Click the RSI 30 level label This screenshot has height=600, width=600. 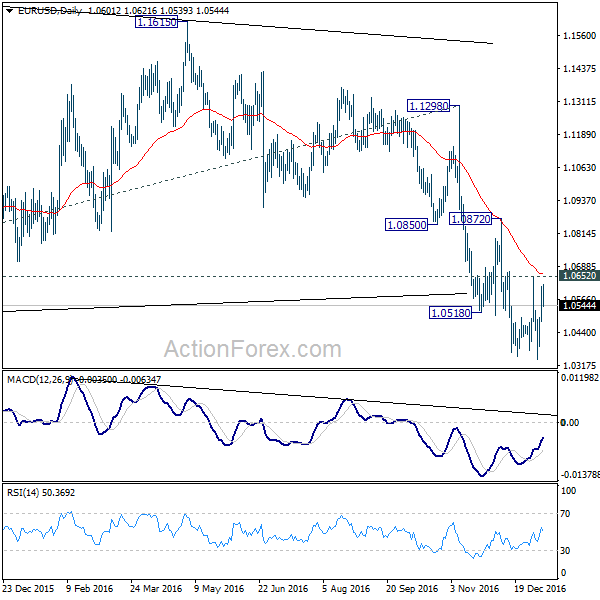pos(565,550)
